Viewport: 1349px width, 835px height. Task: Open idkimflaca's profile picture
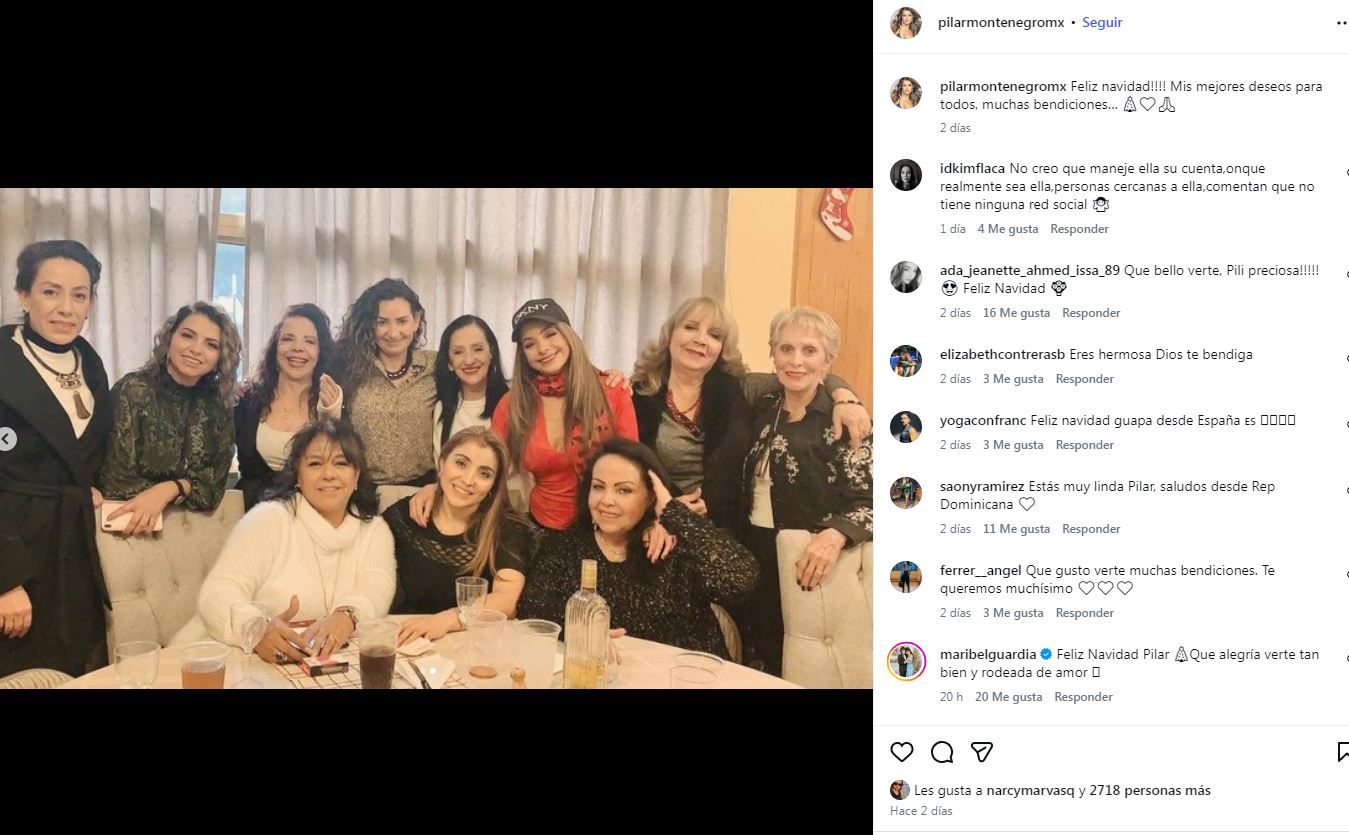click(x=906, y=175)
